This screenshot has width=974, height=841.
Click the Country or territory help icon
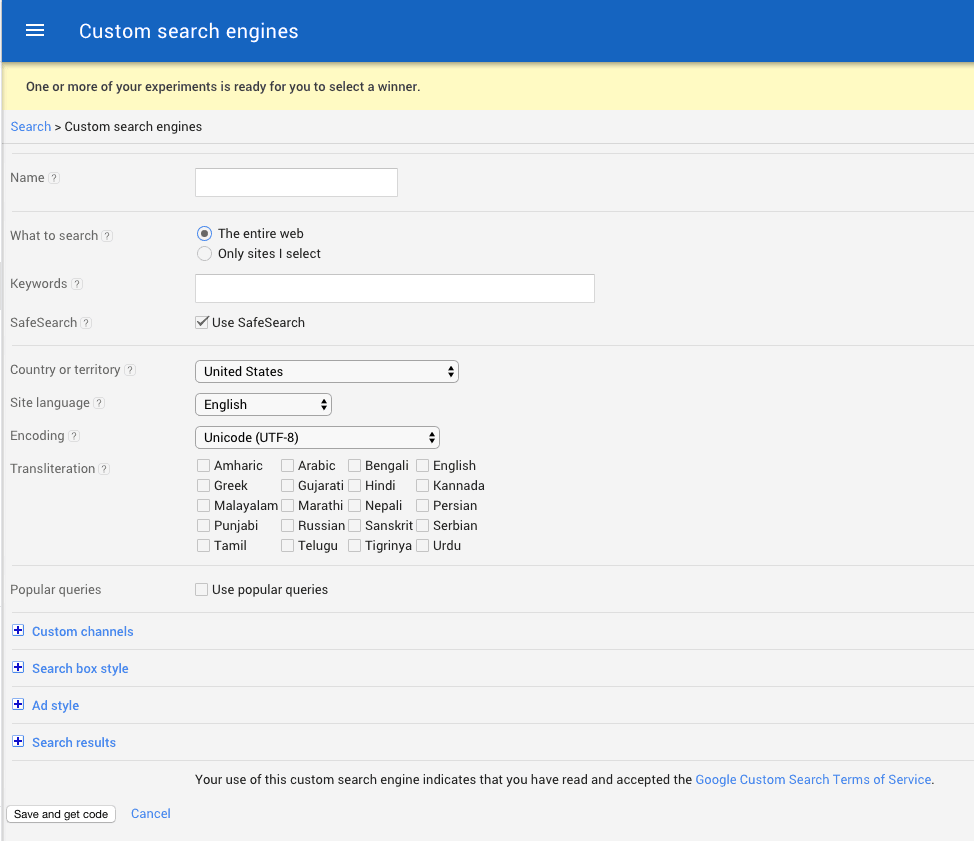click(130, 370)
